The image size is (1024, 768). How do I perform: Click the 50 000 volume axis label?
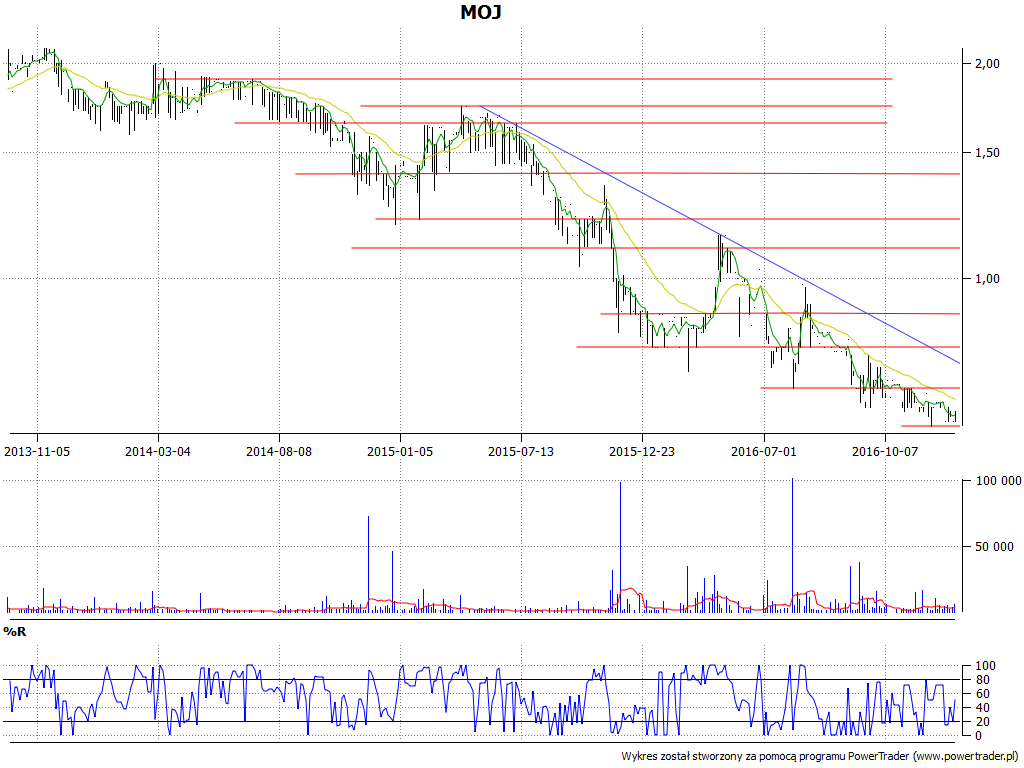click(x=994, y=547)
